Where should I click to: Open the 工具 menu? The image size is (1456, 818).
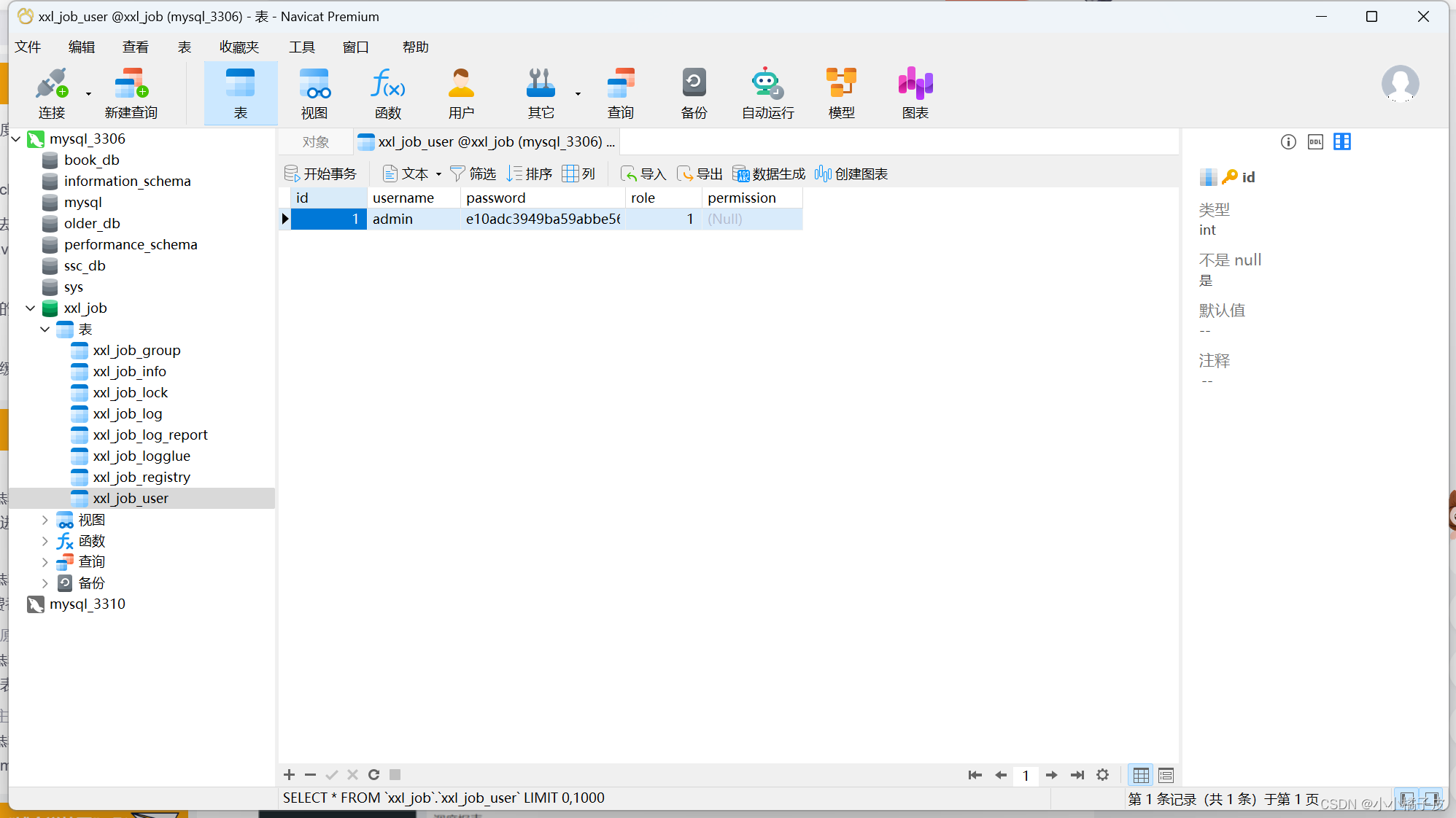click(302, 47)
